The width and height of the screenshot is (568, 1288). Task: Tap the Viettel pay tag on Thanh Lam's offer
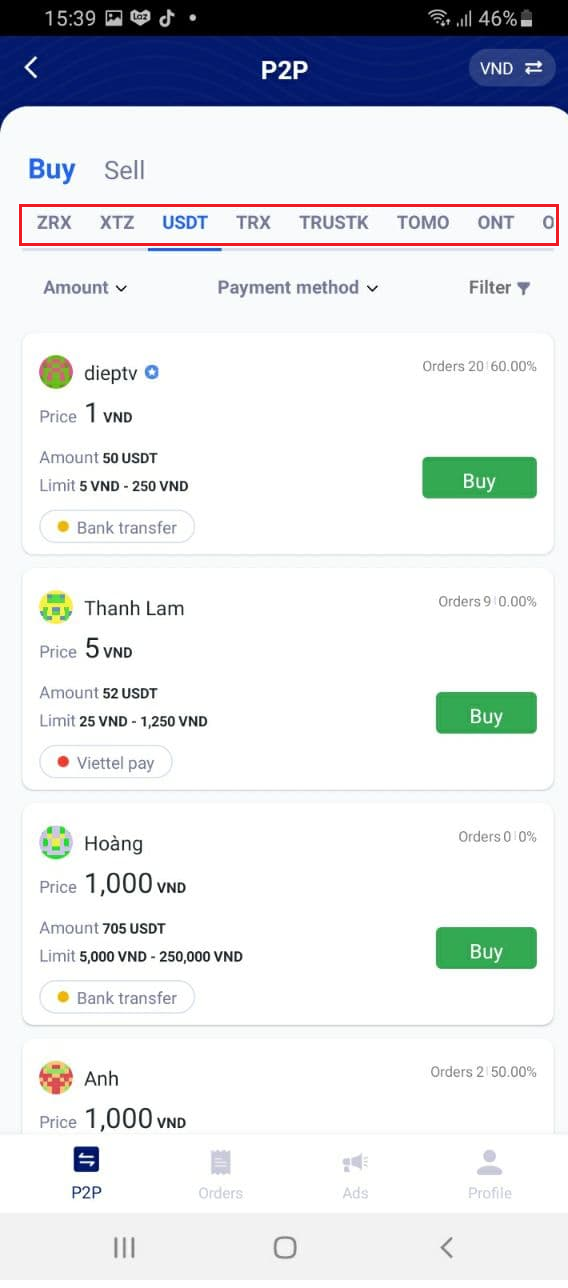point(106,763)
